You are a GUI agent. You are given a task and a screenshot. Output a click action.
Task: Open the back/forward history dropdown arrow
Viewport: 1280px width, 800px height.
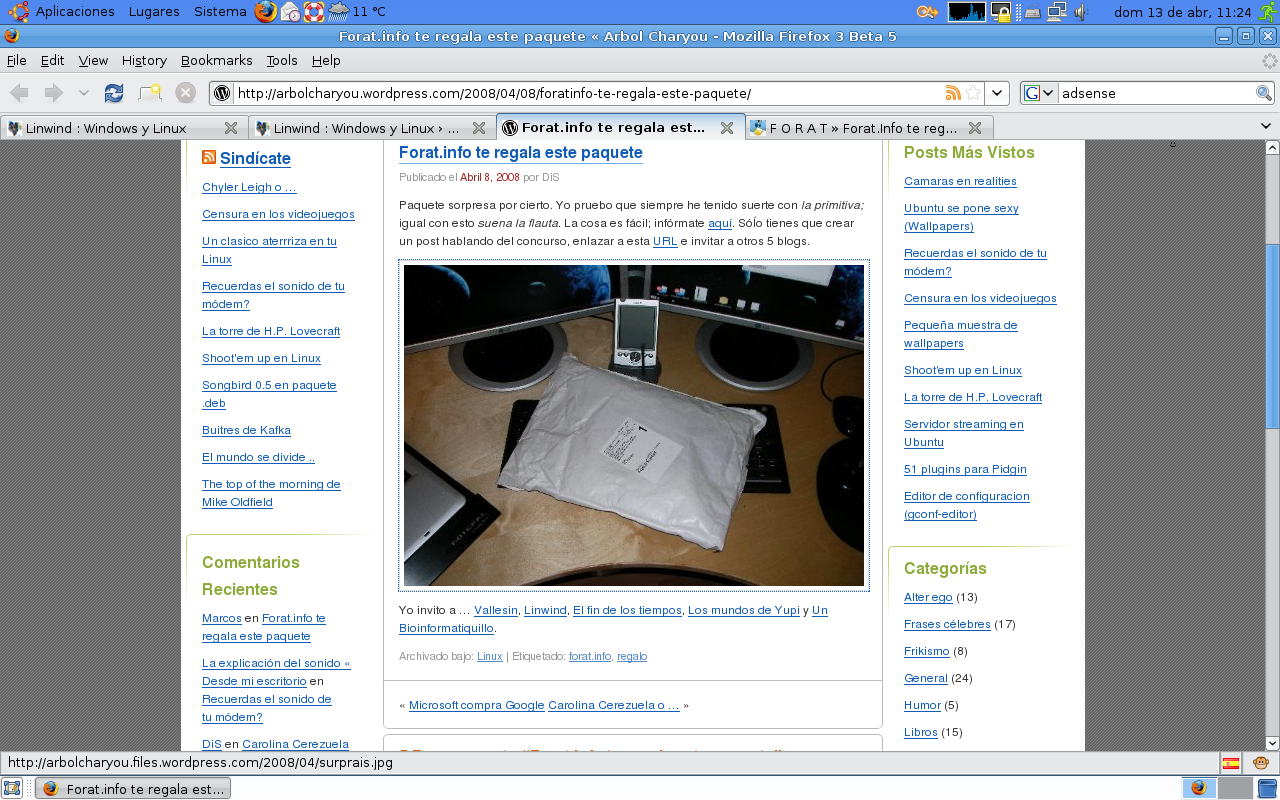84,93
